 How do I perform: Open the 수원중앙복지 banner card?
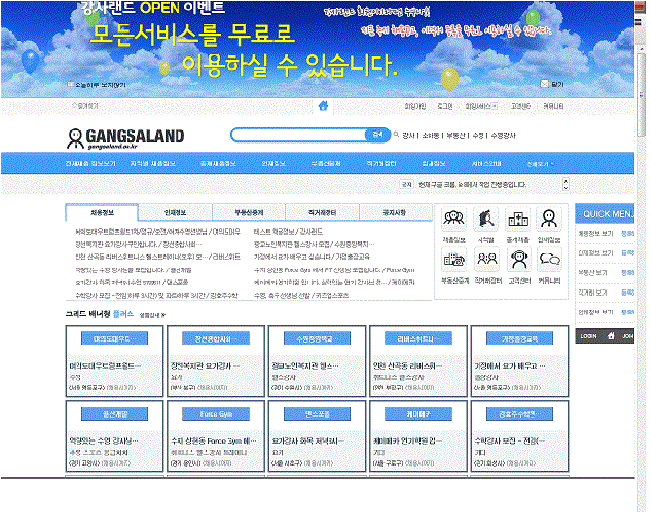click(x=317, y=361)
